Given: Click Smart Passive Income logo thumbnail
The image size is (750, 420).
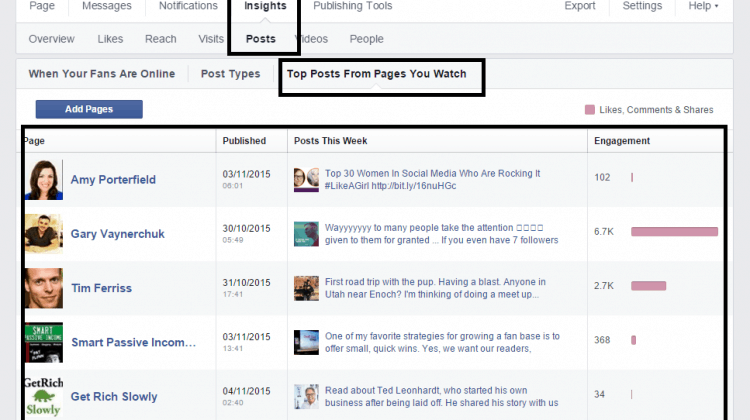Looking at the screenshot, I should pyautogui.click(x=44, y=343).
